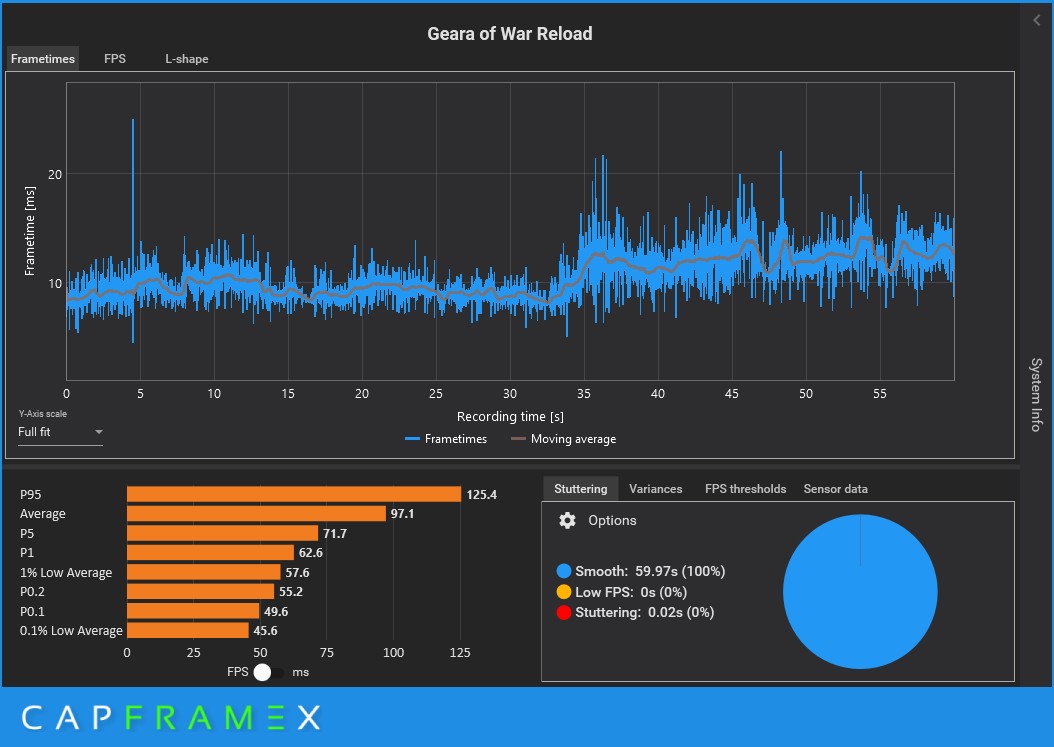The image size is (1054, 747).
Task: Switch to the FPS chart tab
Action: 115,58
